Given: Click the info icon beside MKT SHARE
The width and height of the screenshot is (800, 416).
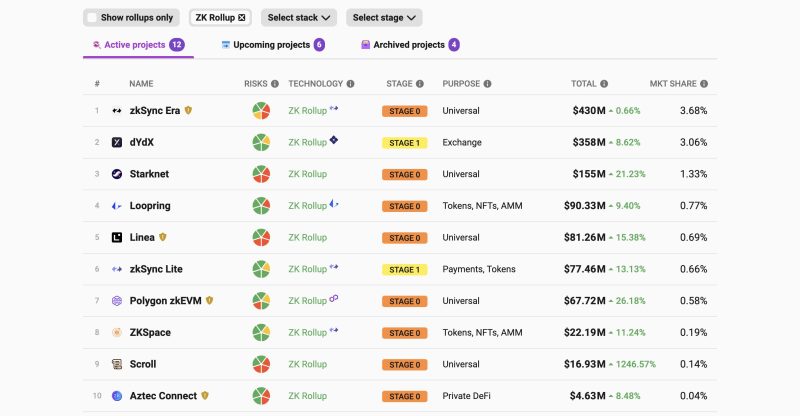Looking at the screenshot, I should pyautogui.click(x=704, y=84).
